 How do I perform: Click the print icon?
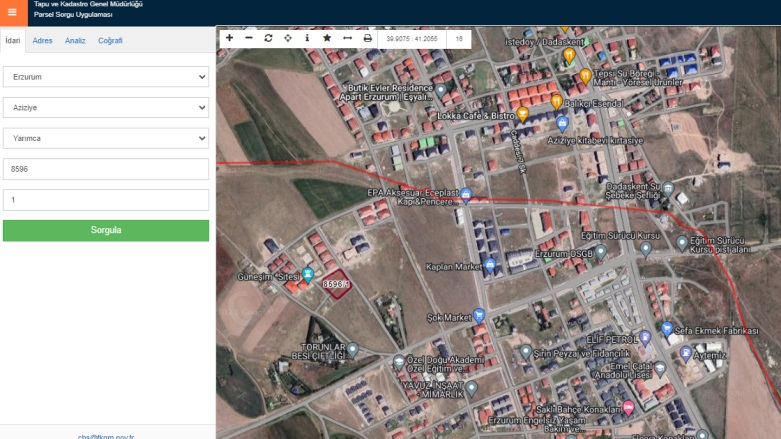(x=367, y=38)
